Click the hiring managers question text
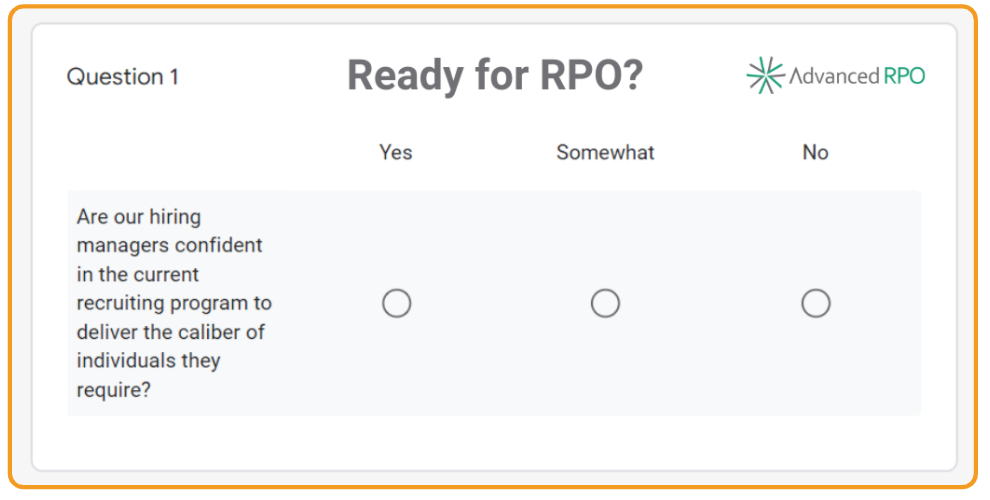990x500 pixels. [174, 303]
